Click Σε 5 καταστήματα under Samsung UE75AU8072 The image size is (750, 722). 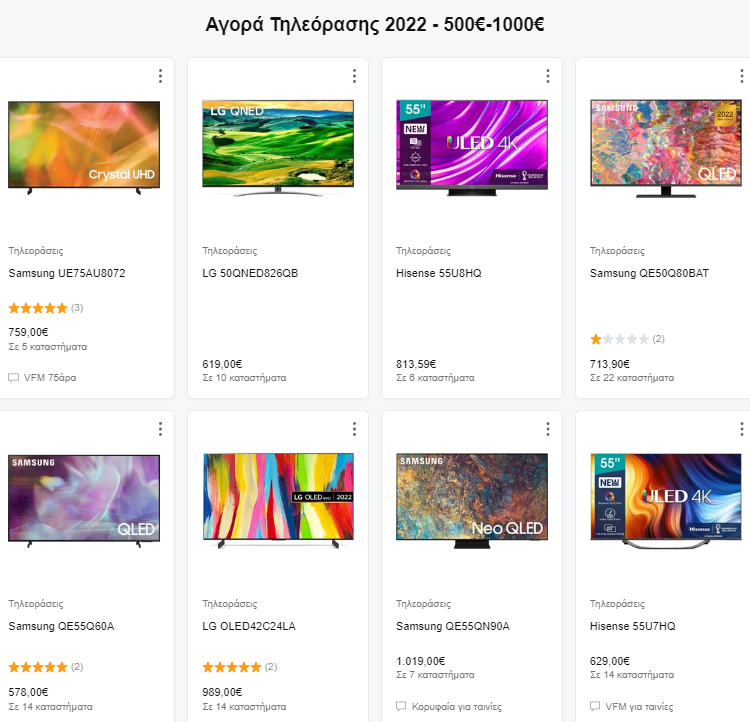point(48,346)
